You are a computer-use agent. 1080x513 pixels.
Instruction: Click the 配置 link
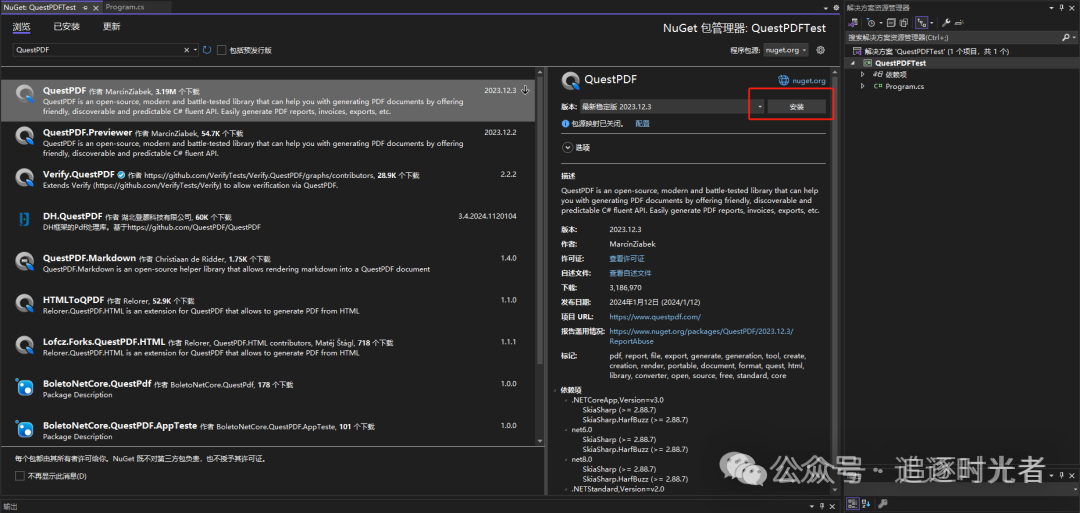tap(642, 124)
